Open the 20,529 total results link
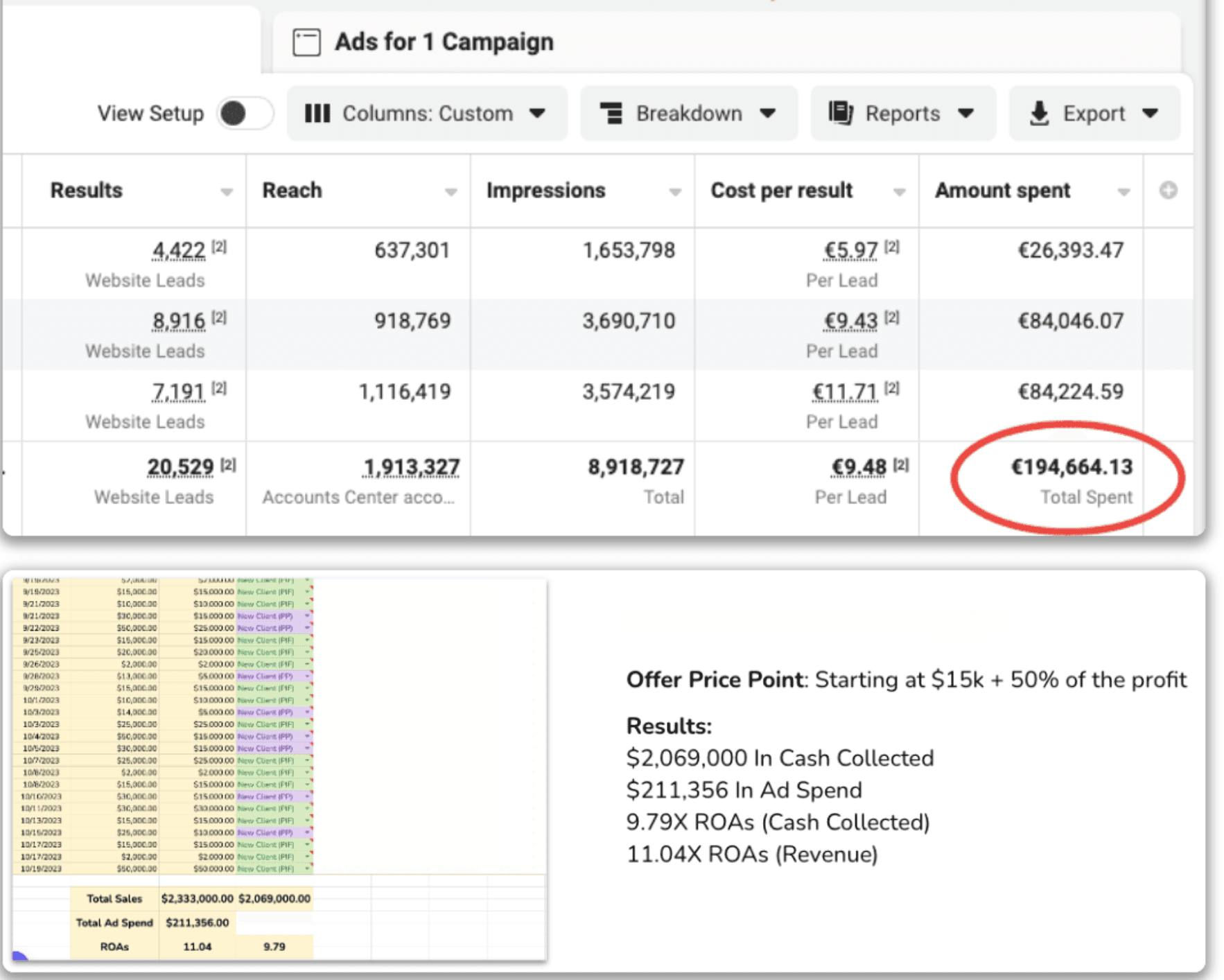 click(x=180, y=468)
